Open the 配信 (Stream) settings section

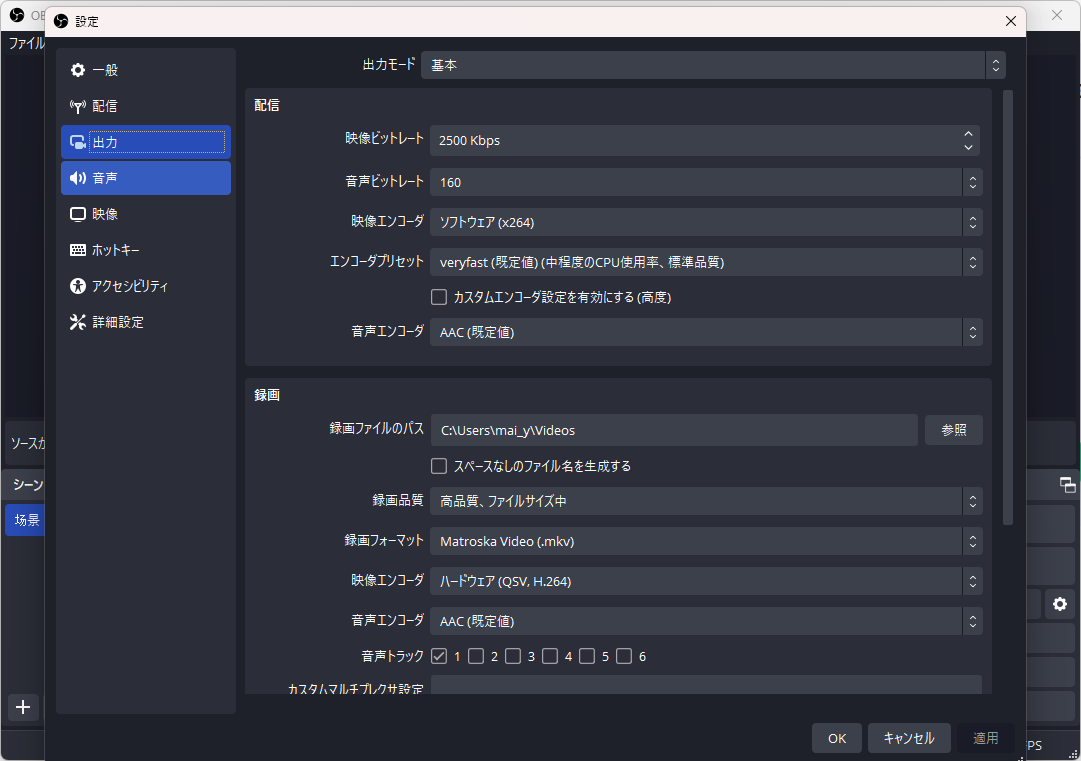105,105
